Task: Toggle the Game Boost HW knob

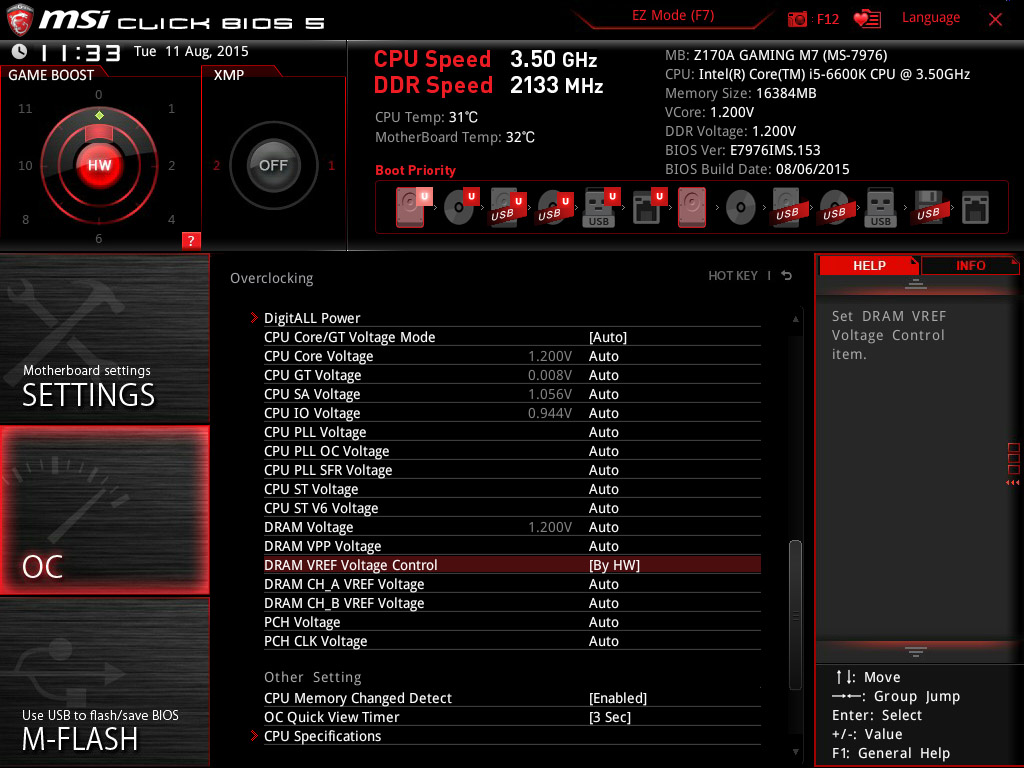Action: pyautogui.click(x=99, y=165)
